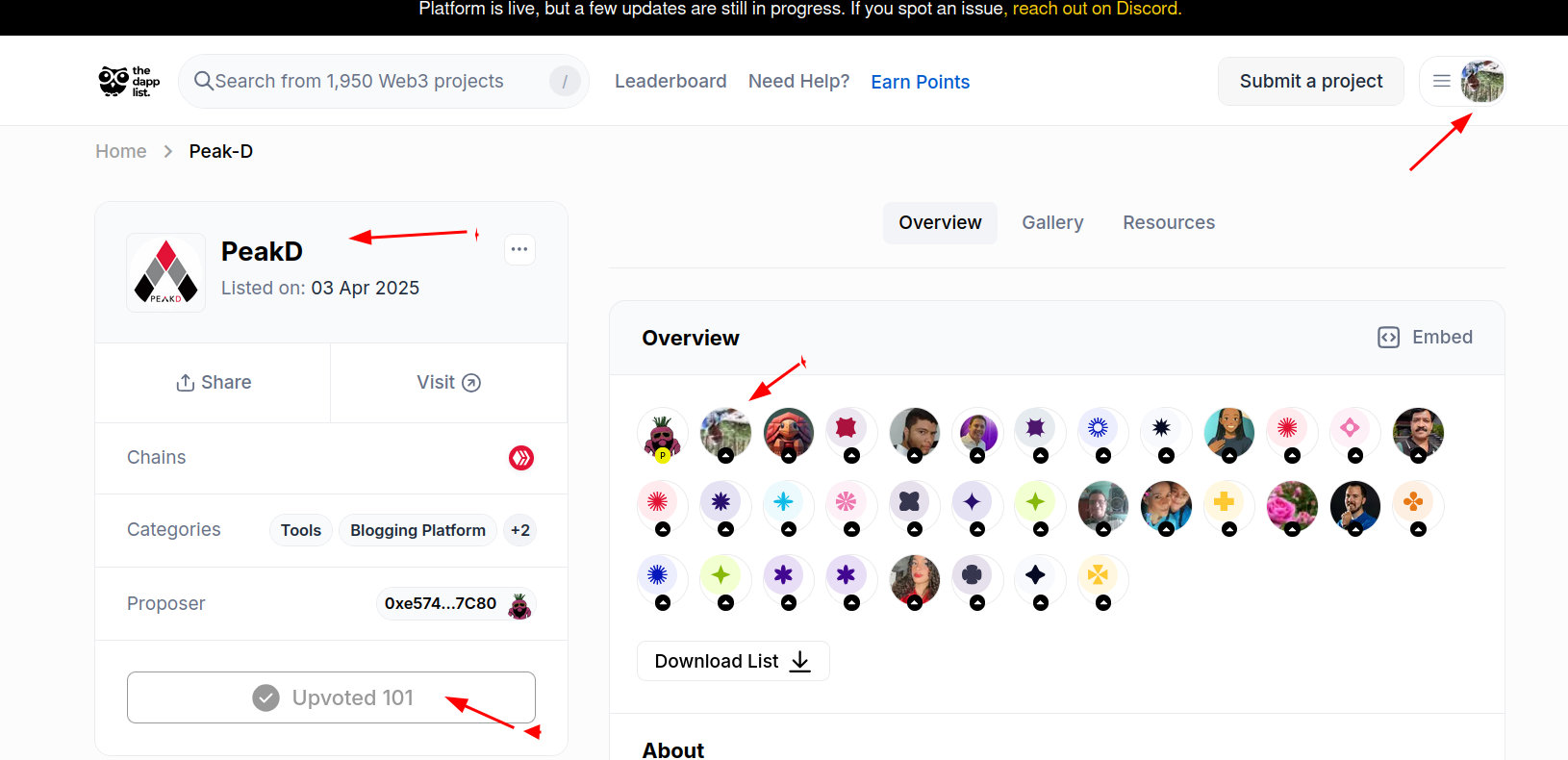The width and height of the screenshot is (1568, 760).
Task: Focus the Search Web3 projects field
Action: 384,82
